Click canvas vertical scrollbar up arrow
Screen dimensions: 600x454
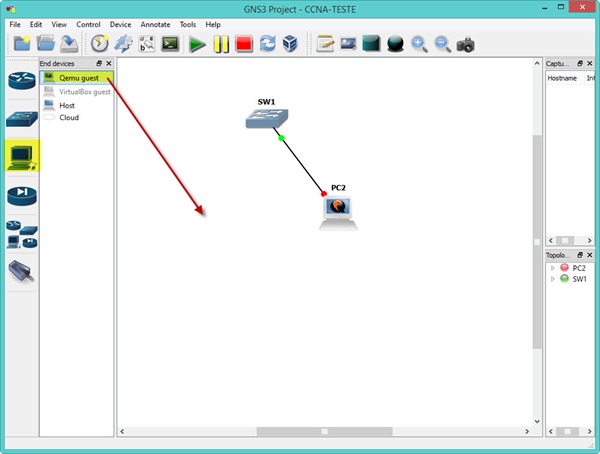tap(537, 64)
